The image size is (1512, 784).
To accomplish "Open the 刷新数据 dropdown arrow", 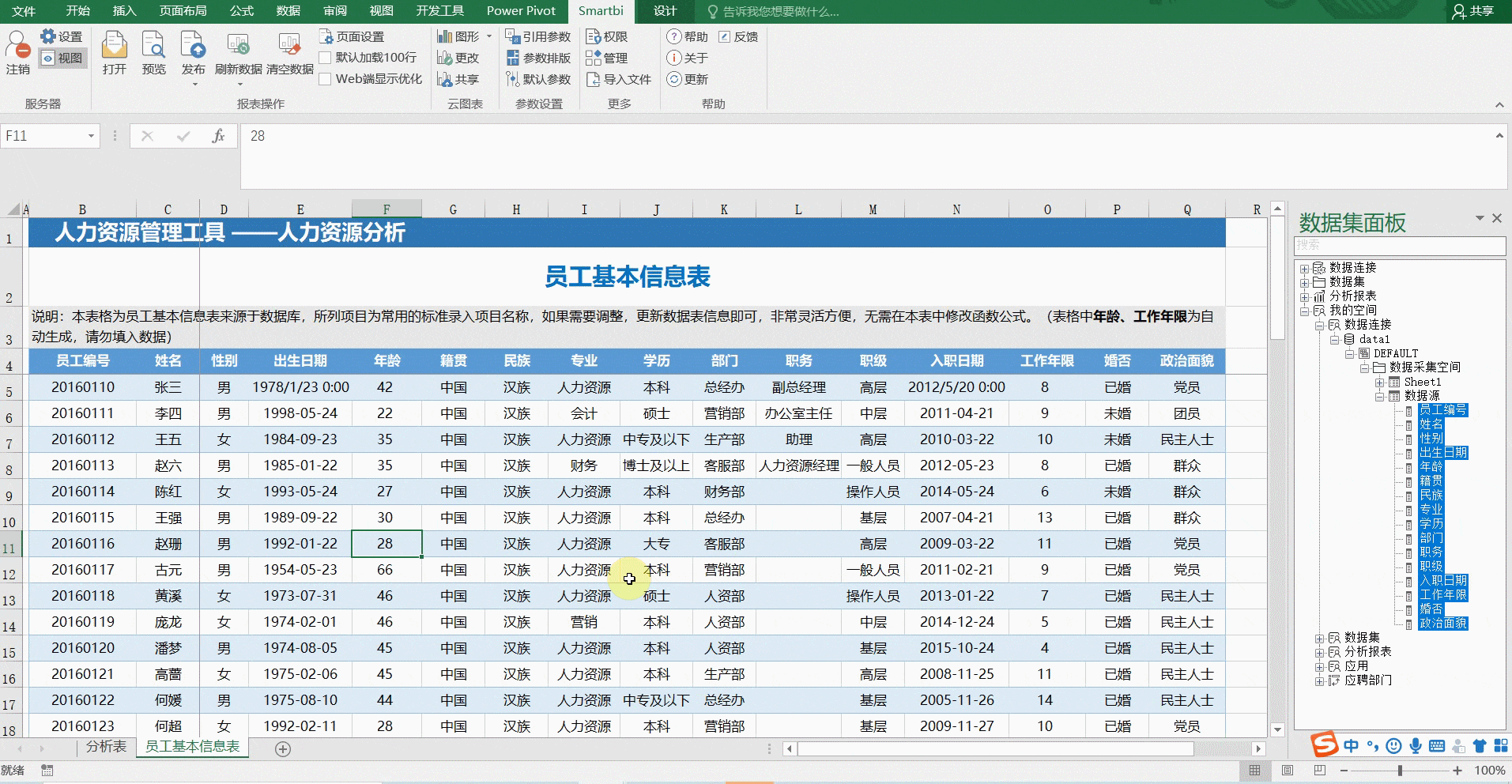I will tap(239, 83).
